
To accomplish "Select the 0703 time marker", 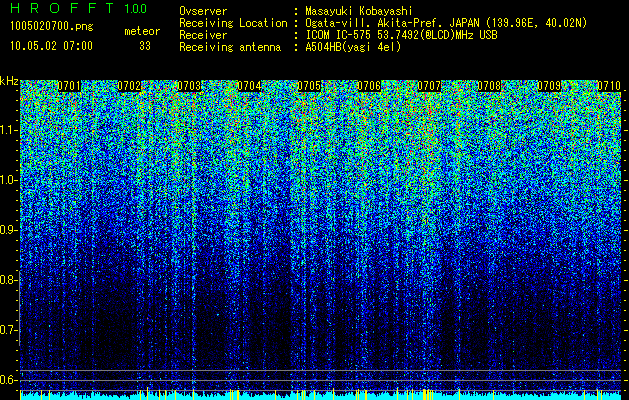I will pos(189,86).
